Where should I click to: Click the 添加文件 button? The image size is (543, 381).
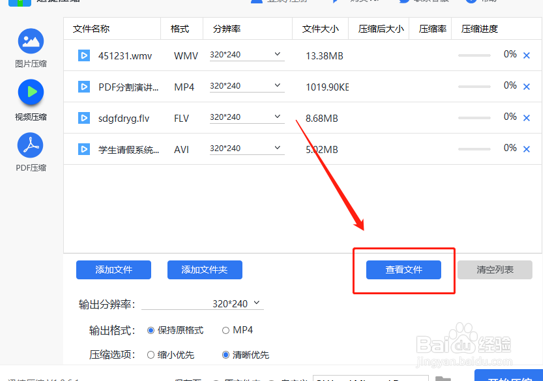tap(114, 270)
